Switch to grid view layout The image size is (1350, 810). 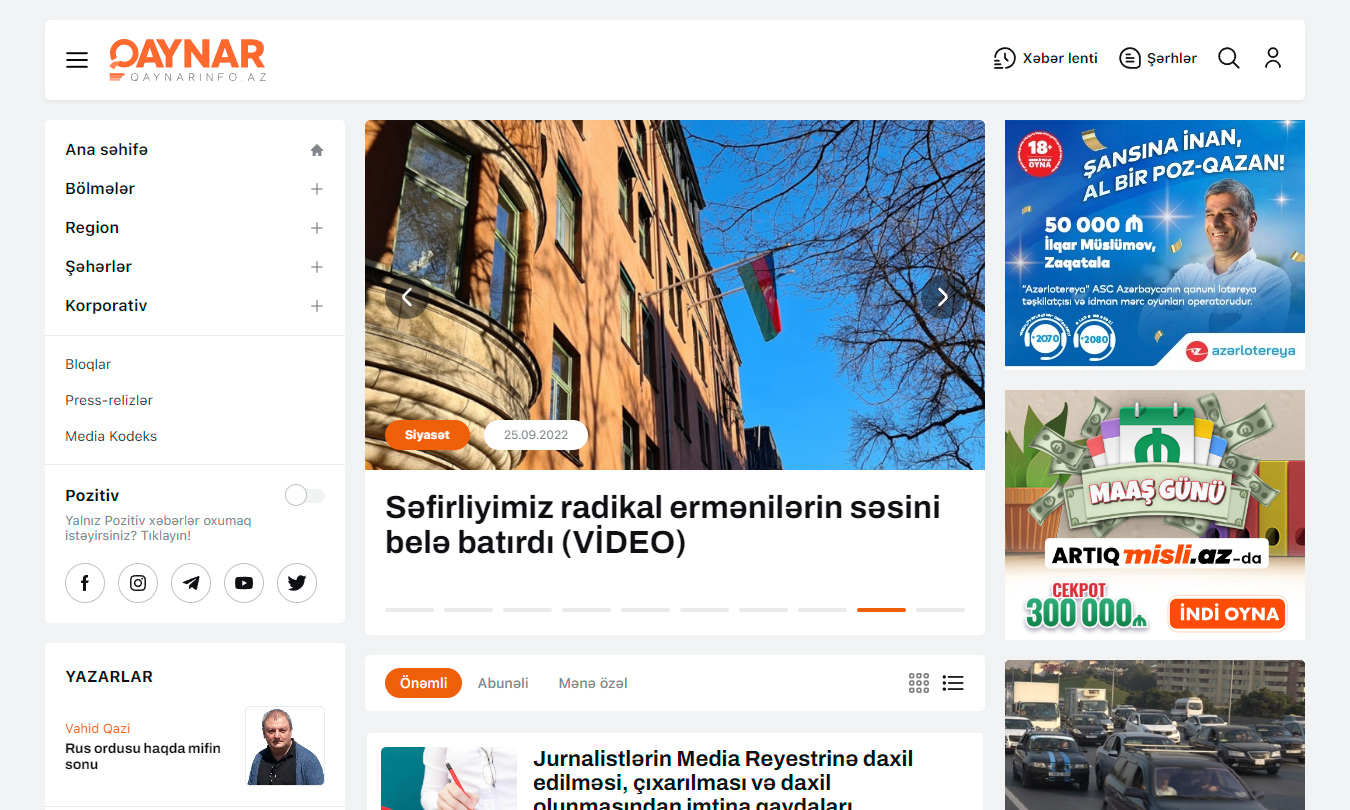919,683
